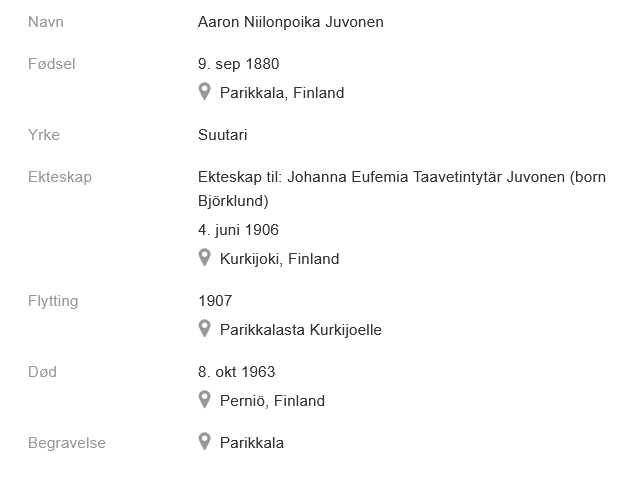The image size is (635, 478).
Task: Open the spouse Johanna Eufemia Taavetintytär Juvonen
Action: (426, 177)
